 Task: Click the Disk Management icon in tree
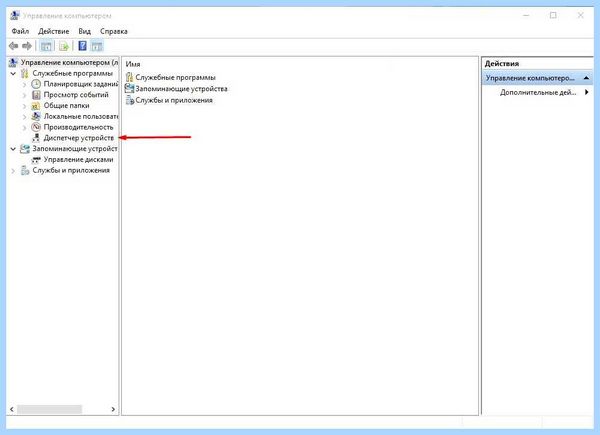[36, 160]
